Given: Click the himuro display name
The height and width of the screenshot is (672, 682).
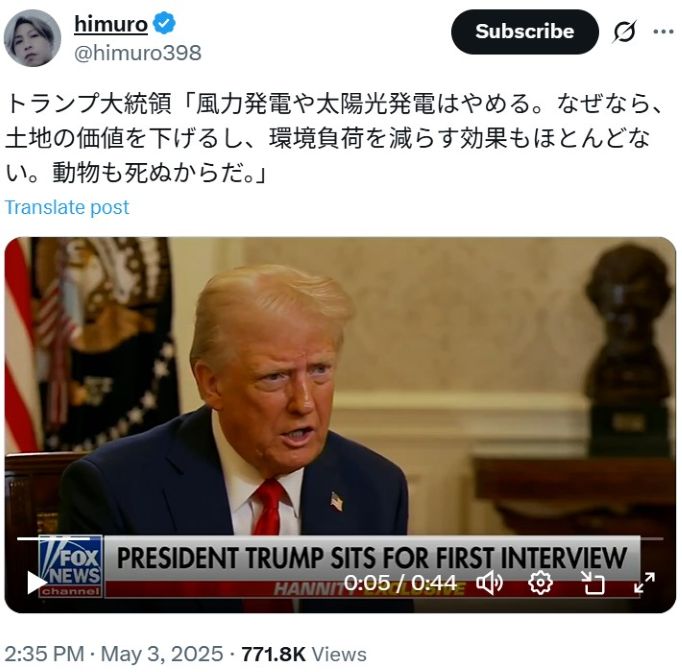Looking at the screenshot, I should coord(111,23).
